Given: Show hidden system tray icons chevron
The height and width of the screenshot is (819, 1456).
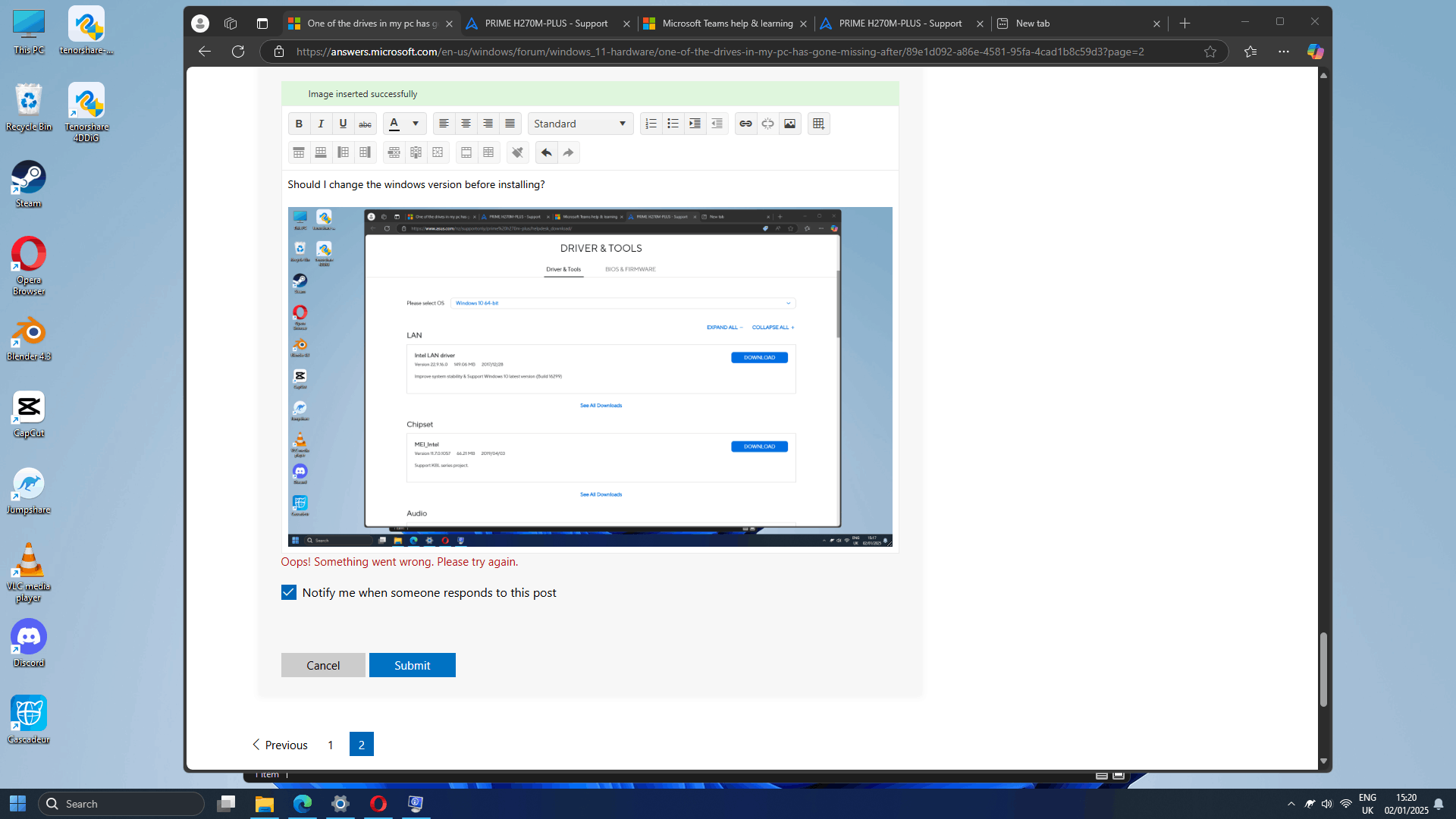Looking at the screenshot, I should [1291, 804].
